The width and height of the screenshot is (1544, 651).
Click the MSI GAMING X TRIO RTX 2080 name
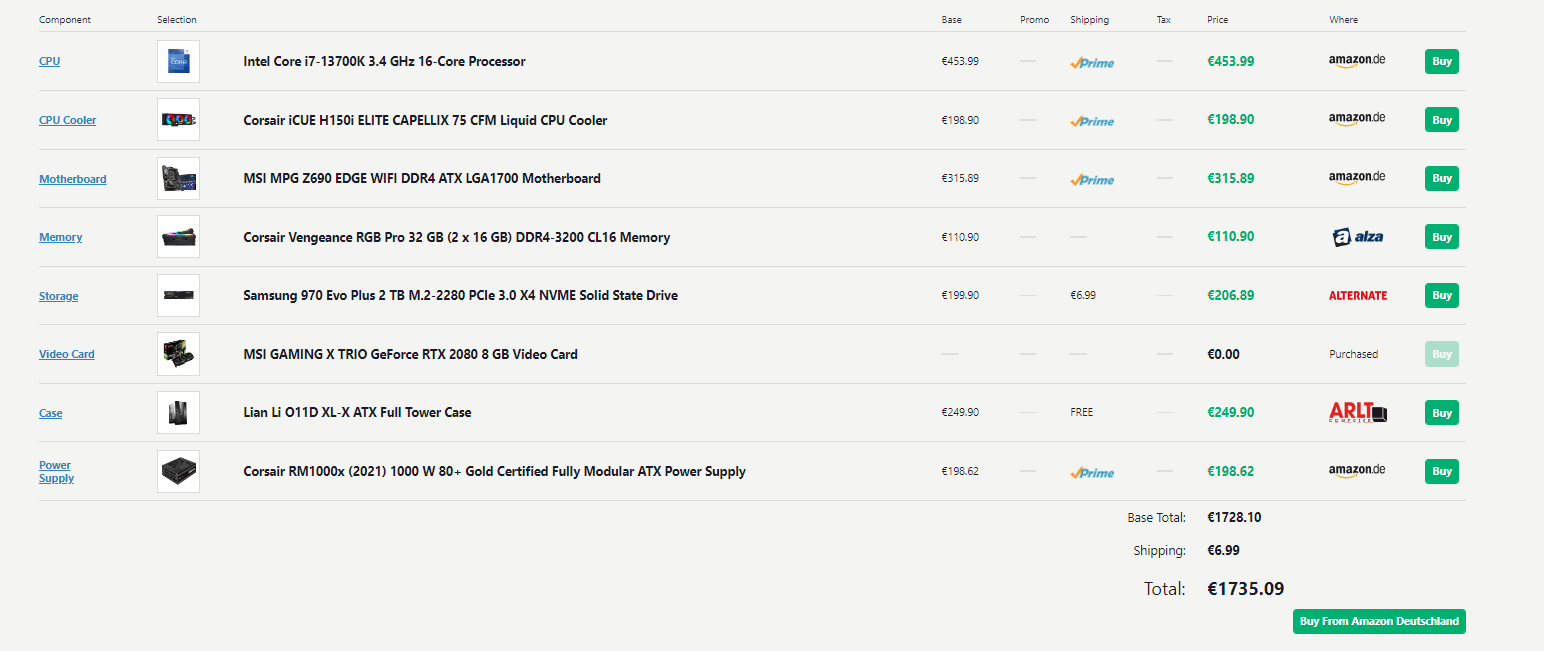point(410,354)
